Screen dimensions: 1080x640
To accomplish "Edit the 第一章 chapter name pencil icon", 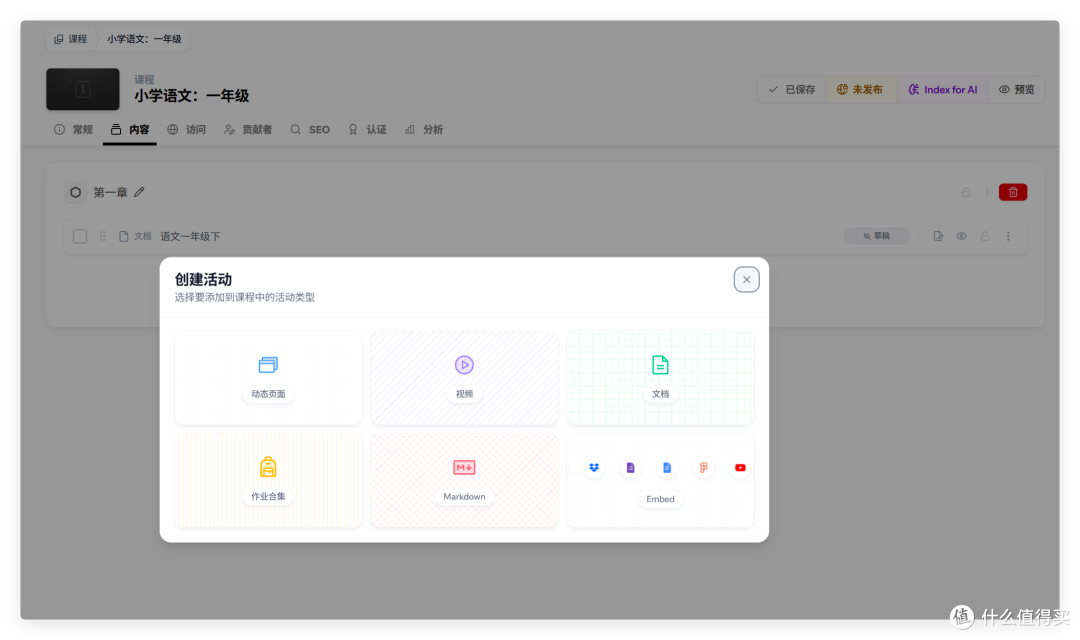I will (x=140, y=192).
